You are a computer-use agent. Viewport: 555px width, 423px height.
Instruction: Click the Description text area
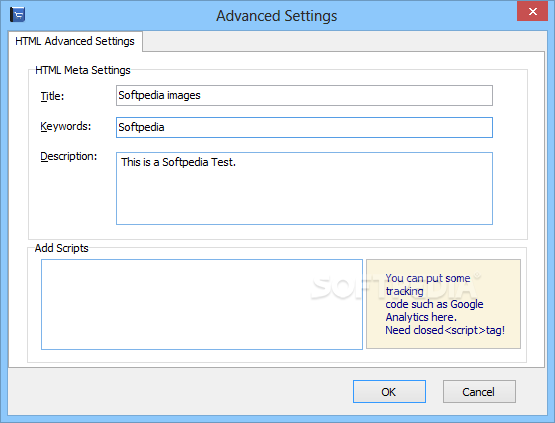(304, 188)
